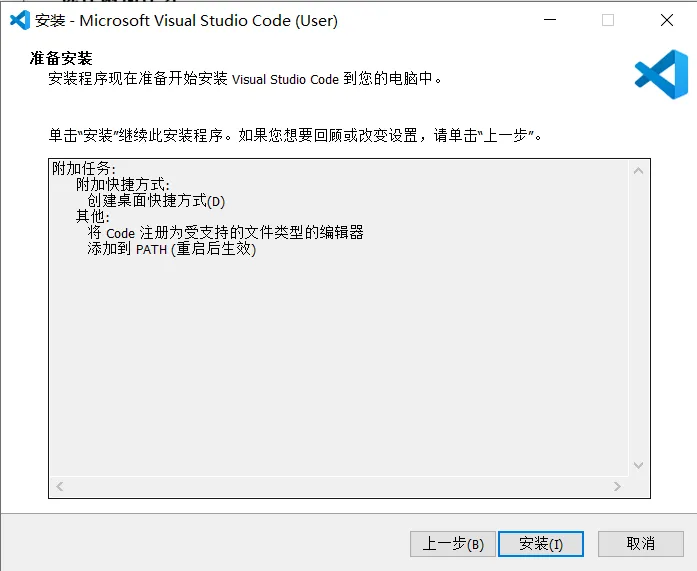Screen dimensions: 697x571
Task: Select the 将 Code 注册为受支持的文件类型的编辑器 line
Action: tap(225, 232)
